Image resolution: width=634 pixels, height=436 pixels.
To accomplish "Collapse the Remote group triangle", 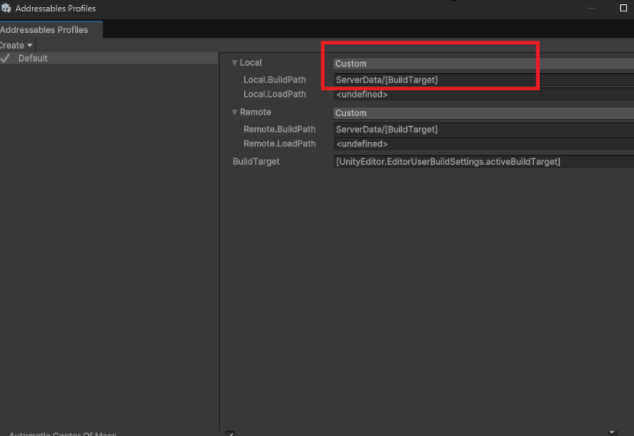I will 235,112.
